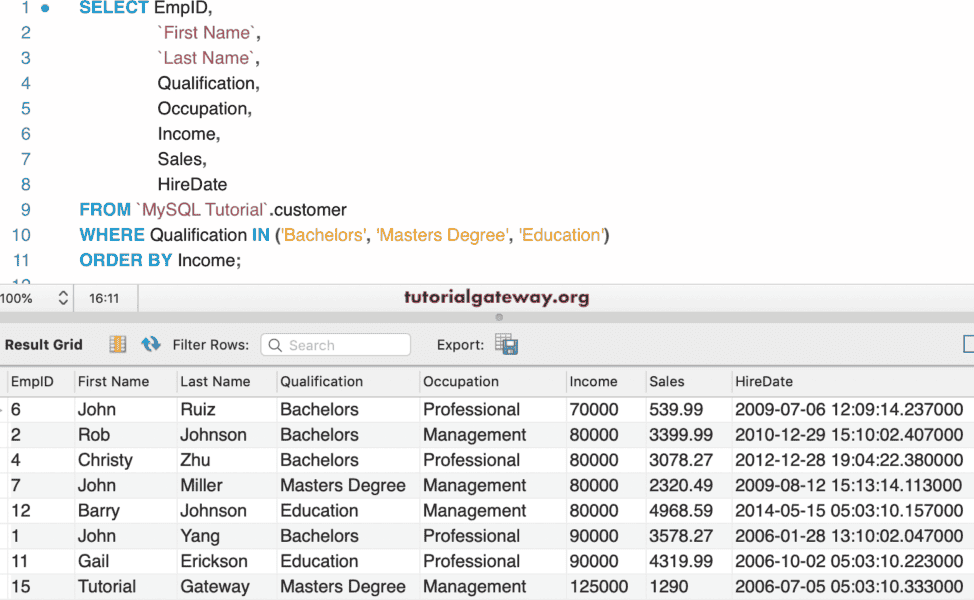This screenshot has height=600, width=974.
Task: Open the 100% zoom stepper
Action: (x=63, y=298)
